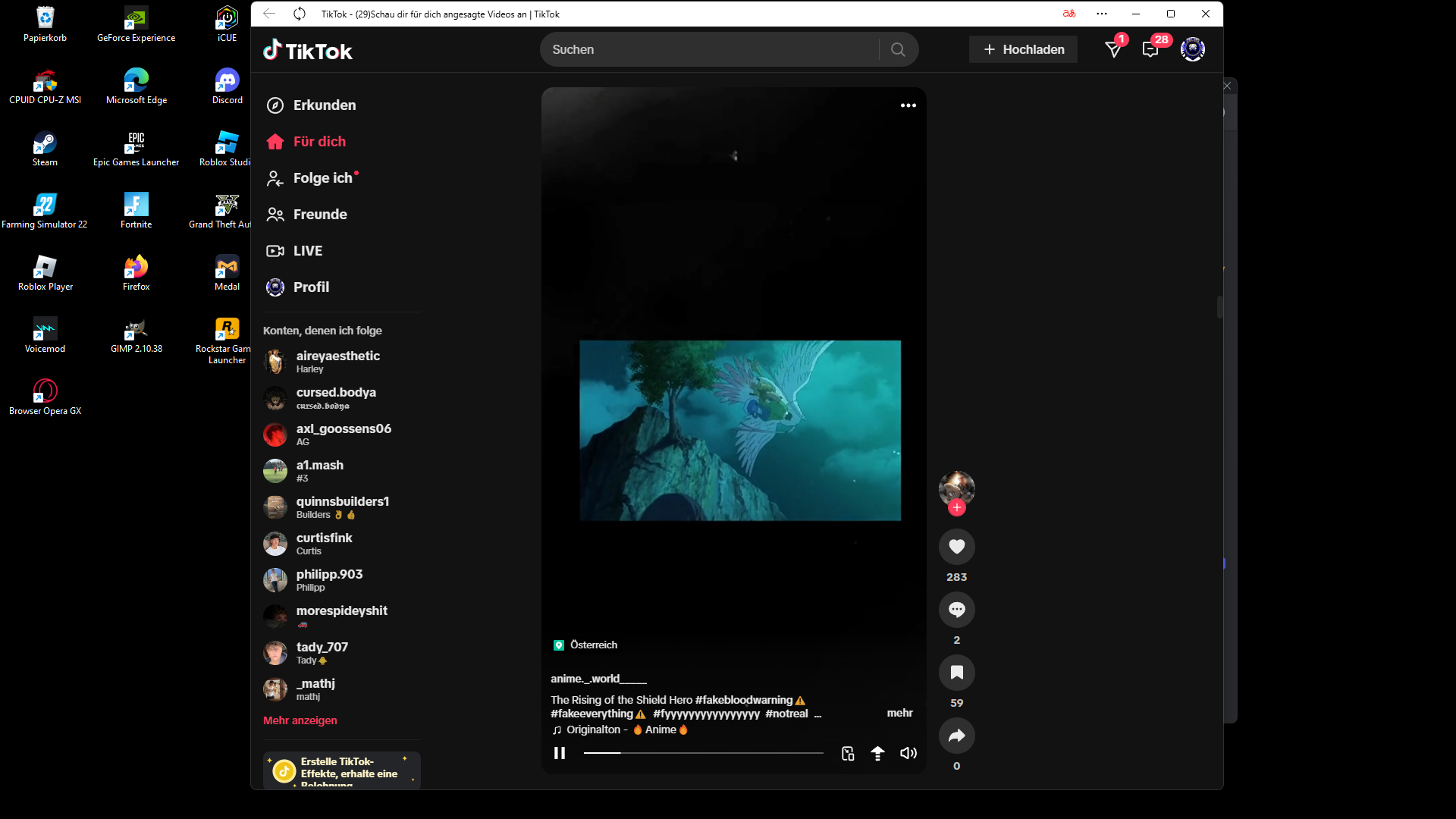
Task: Toggle the clip icon in player controls
Action: (848, 753)
